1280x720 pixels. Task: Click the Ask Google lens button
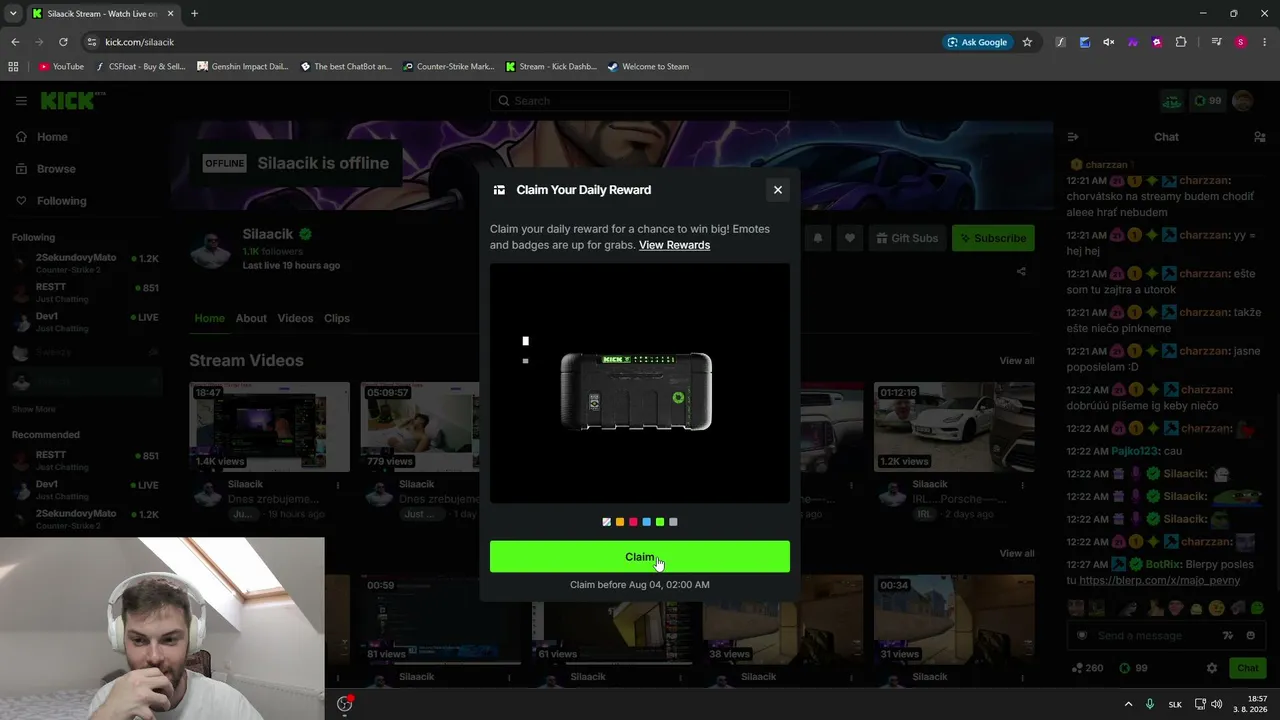(977, 42)
